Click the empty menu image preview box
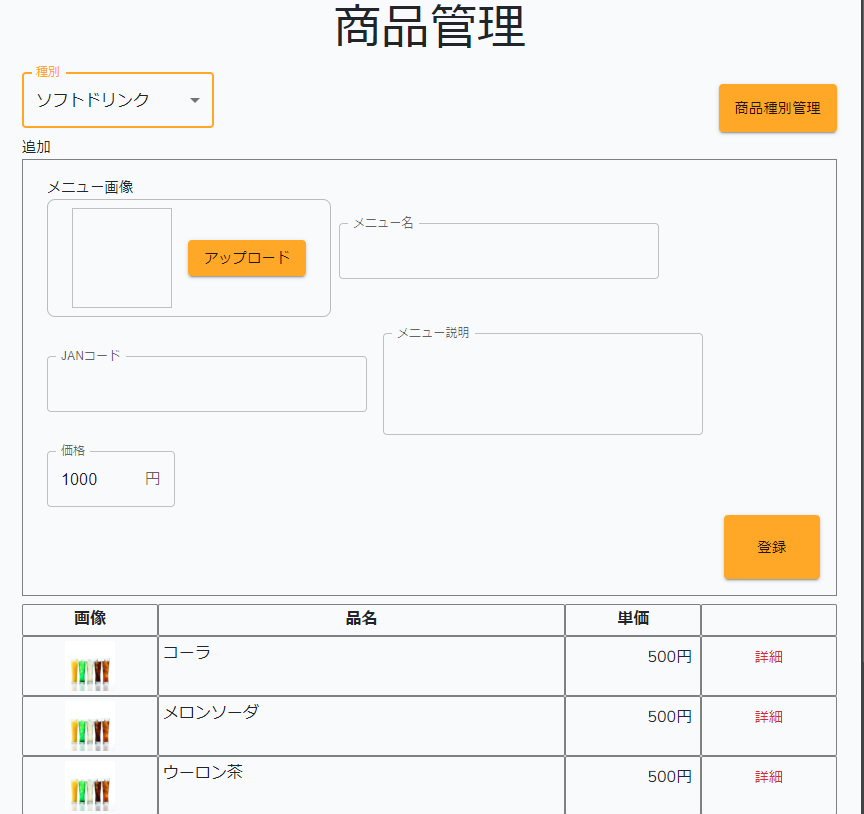 pos(122,258)
